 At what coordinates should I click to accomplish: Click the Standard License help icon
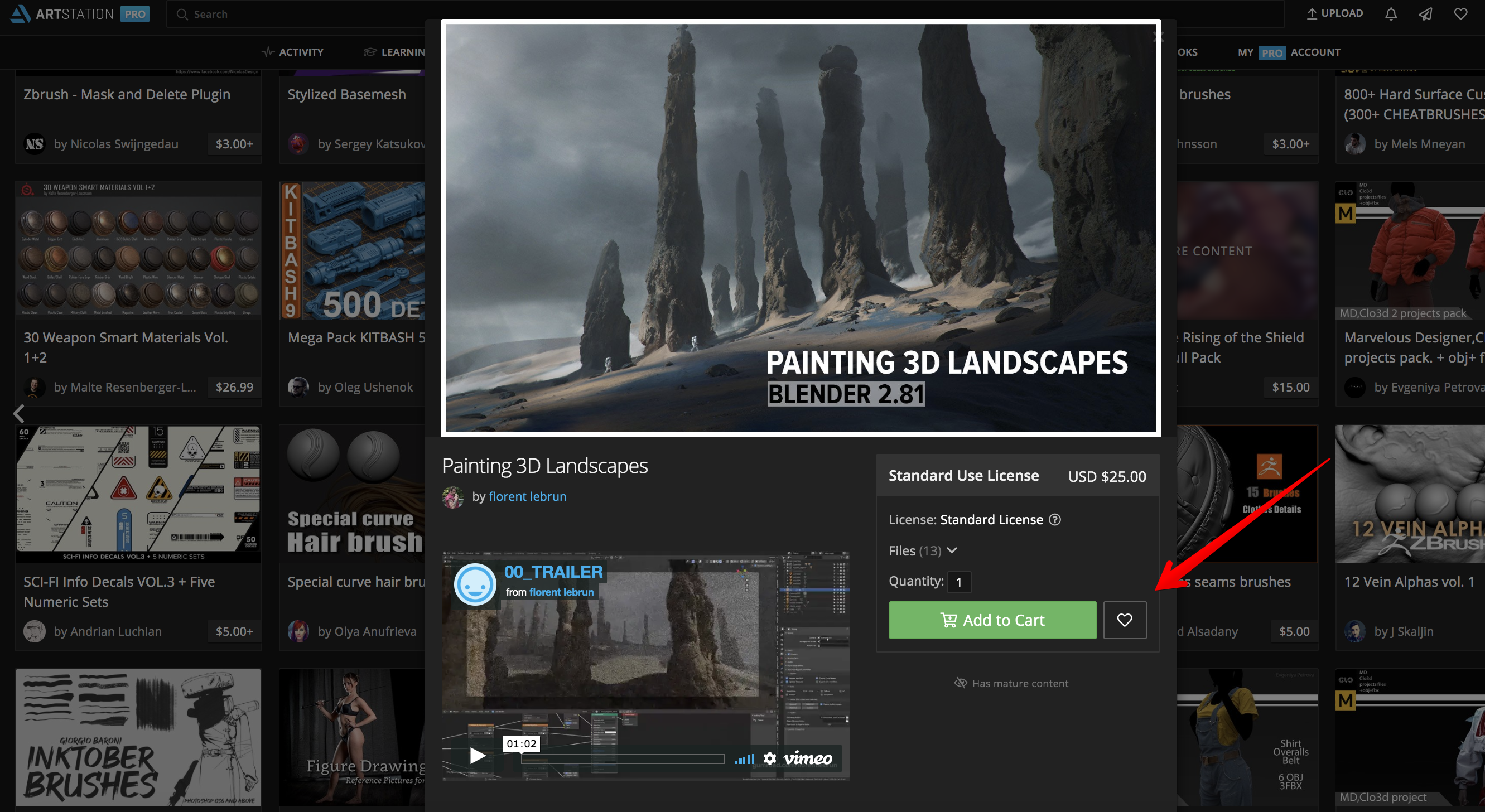pos(1054,519)
